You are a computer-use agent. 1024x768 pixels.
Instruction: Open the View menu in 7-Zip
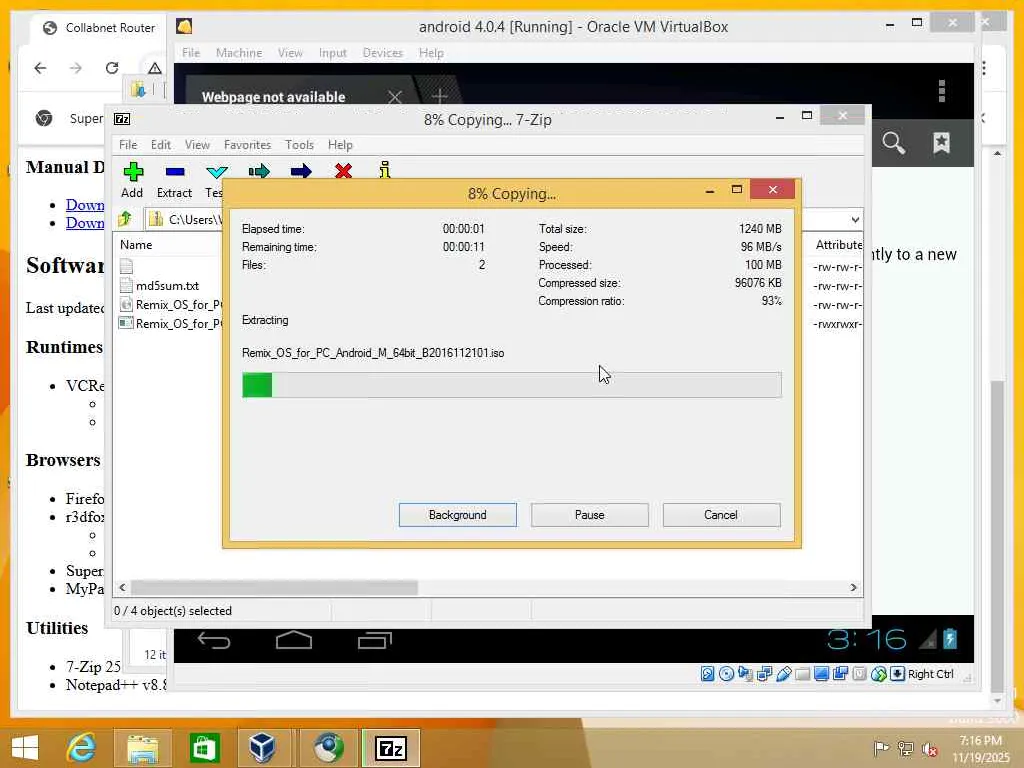(x=197, y=144)
